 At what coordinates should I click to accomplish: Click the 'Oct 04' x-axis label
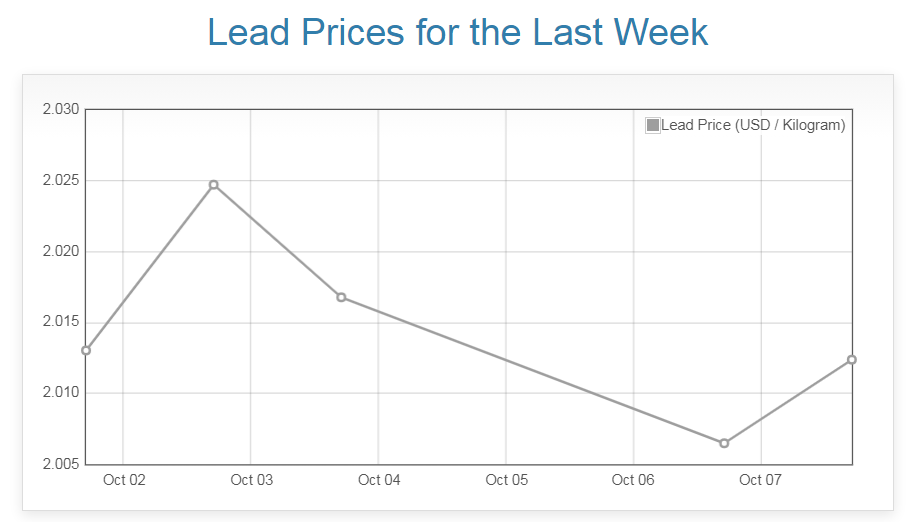coord(379,480)
